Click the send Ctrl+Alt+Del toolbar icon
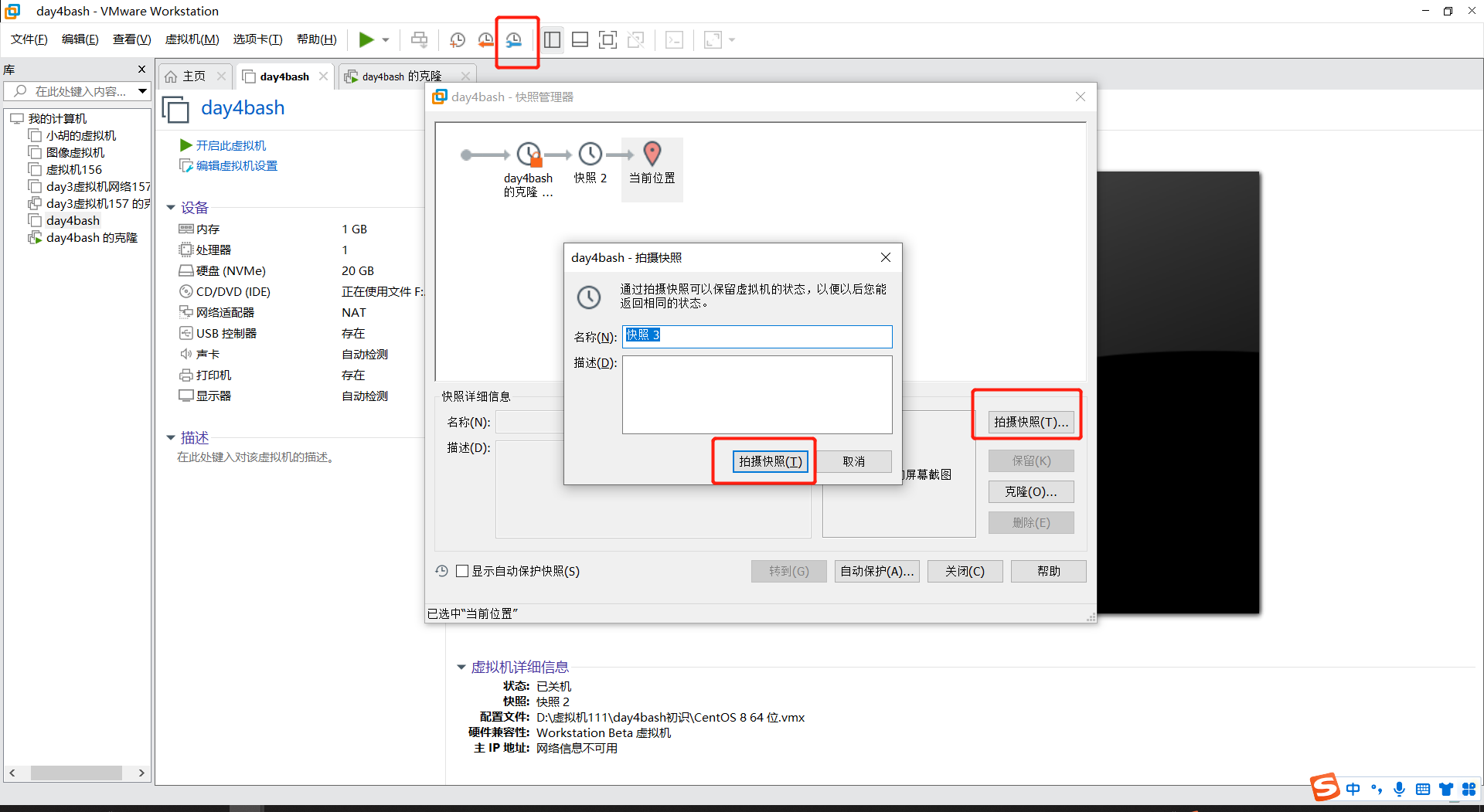The image size is (1484, 812). 419,39
